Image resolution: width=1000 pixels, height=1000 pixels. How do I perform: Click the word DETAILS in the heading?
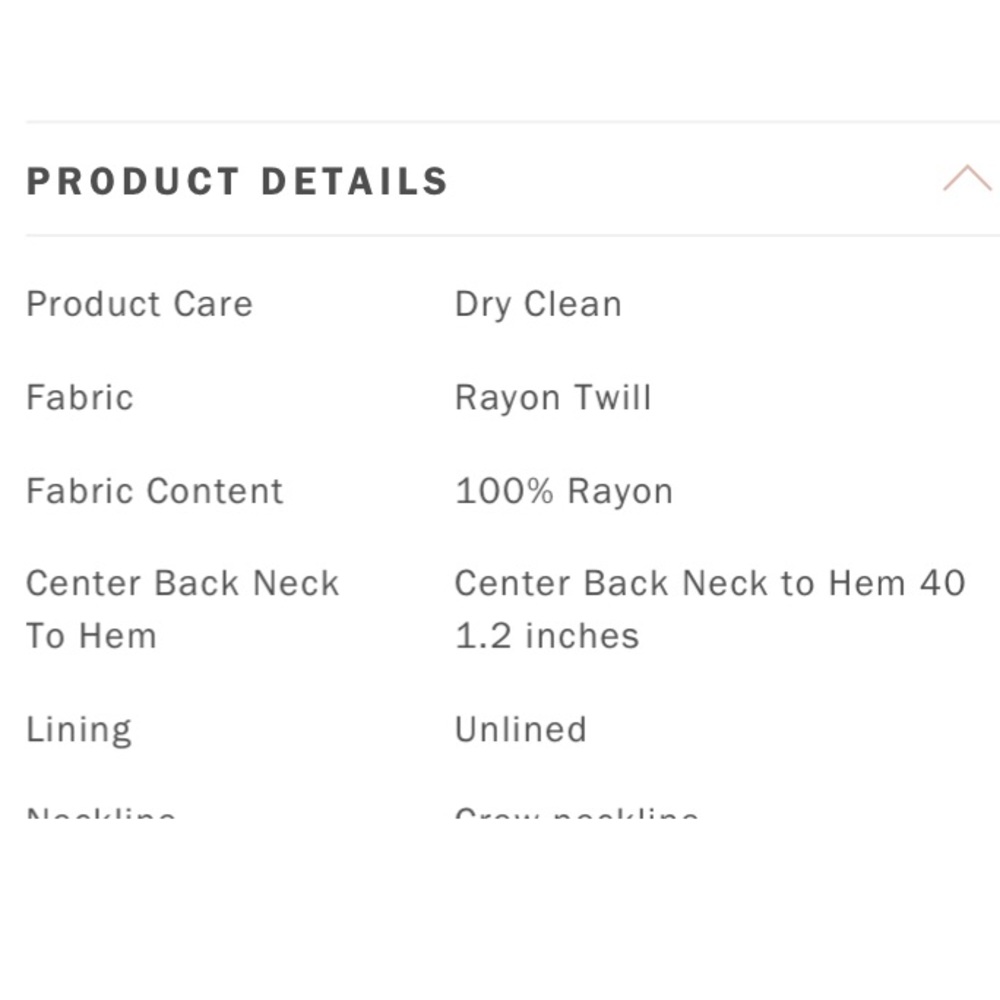[x=355, y=181]
